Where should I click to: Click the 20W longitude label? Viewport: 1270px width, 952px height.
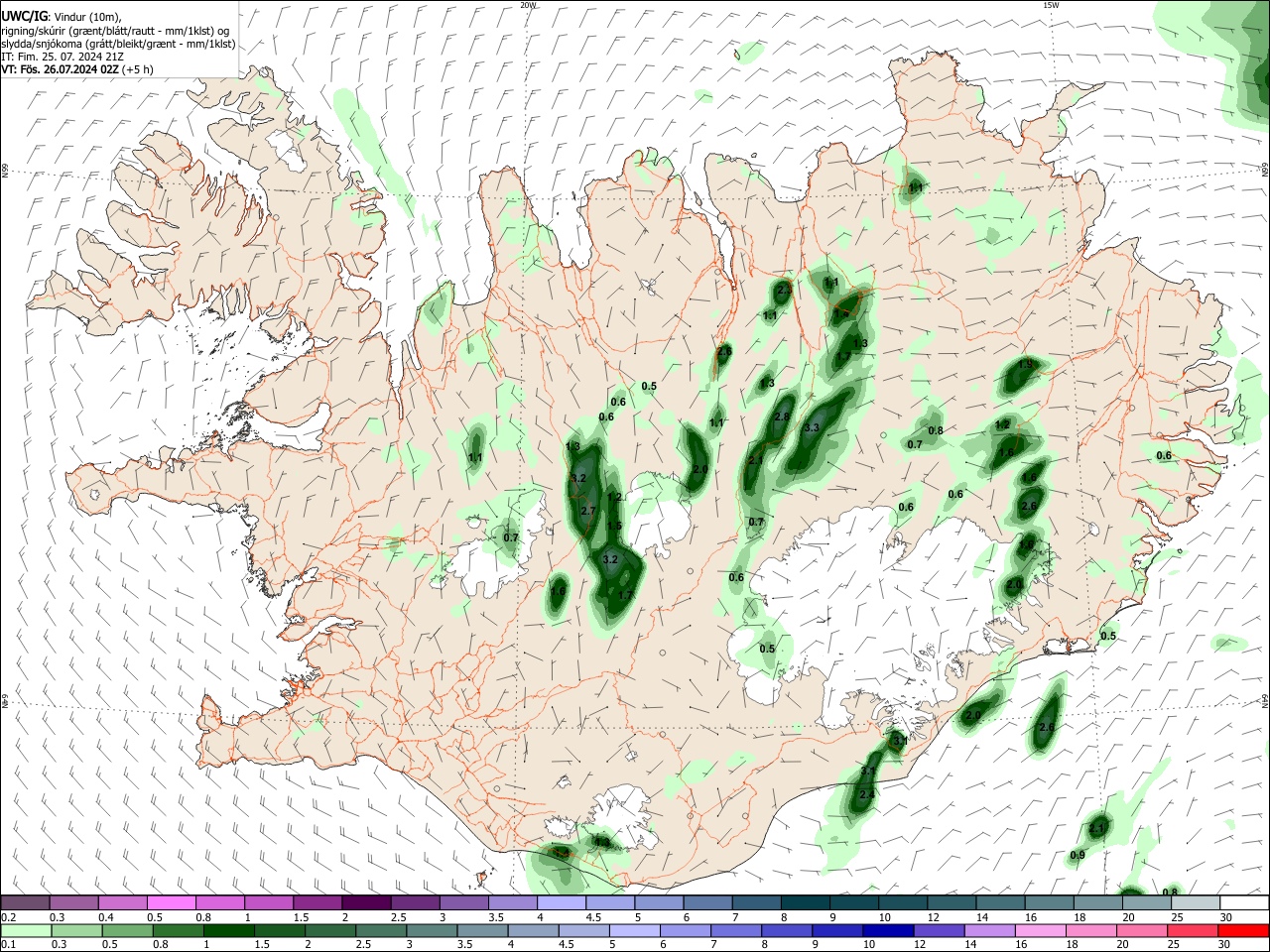(528, 5)
